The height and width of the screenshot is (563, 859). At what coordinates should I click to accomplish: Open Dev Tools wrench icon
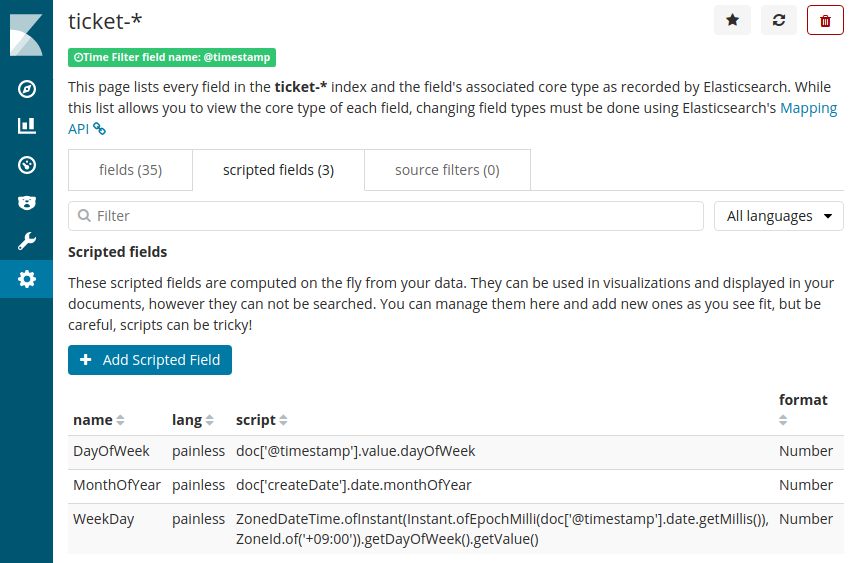click(27, 241)
